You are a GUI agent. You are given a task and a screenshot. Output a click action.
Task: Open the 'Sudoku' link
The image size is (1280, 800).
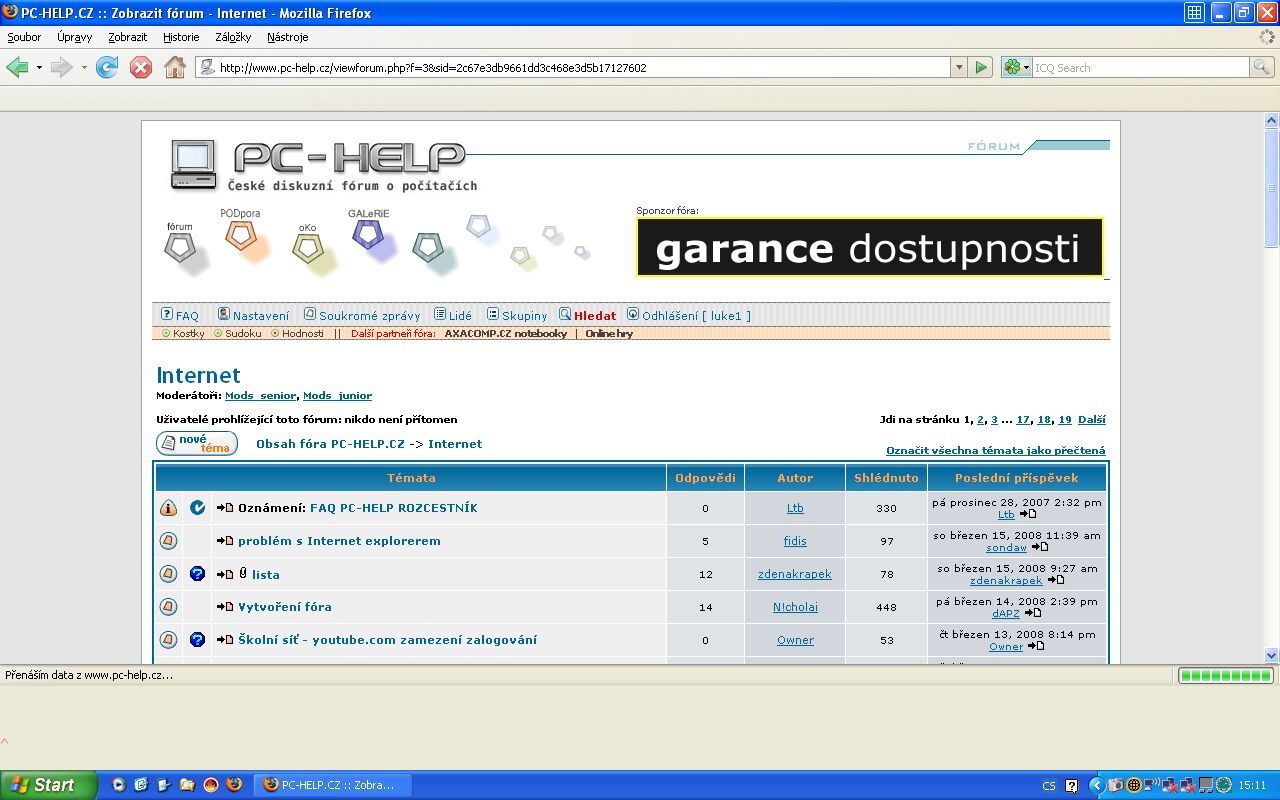coord(243,334)
